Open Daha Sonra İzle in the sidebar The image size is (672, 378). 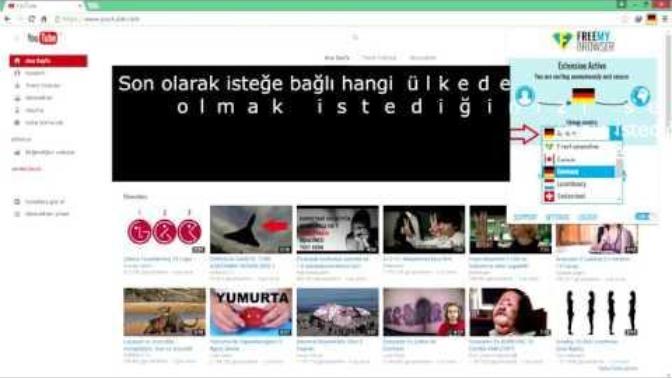44,123
